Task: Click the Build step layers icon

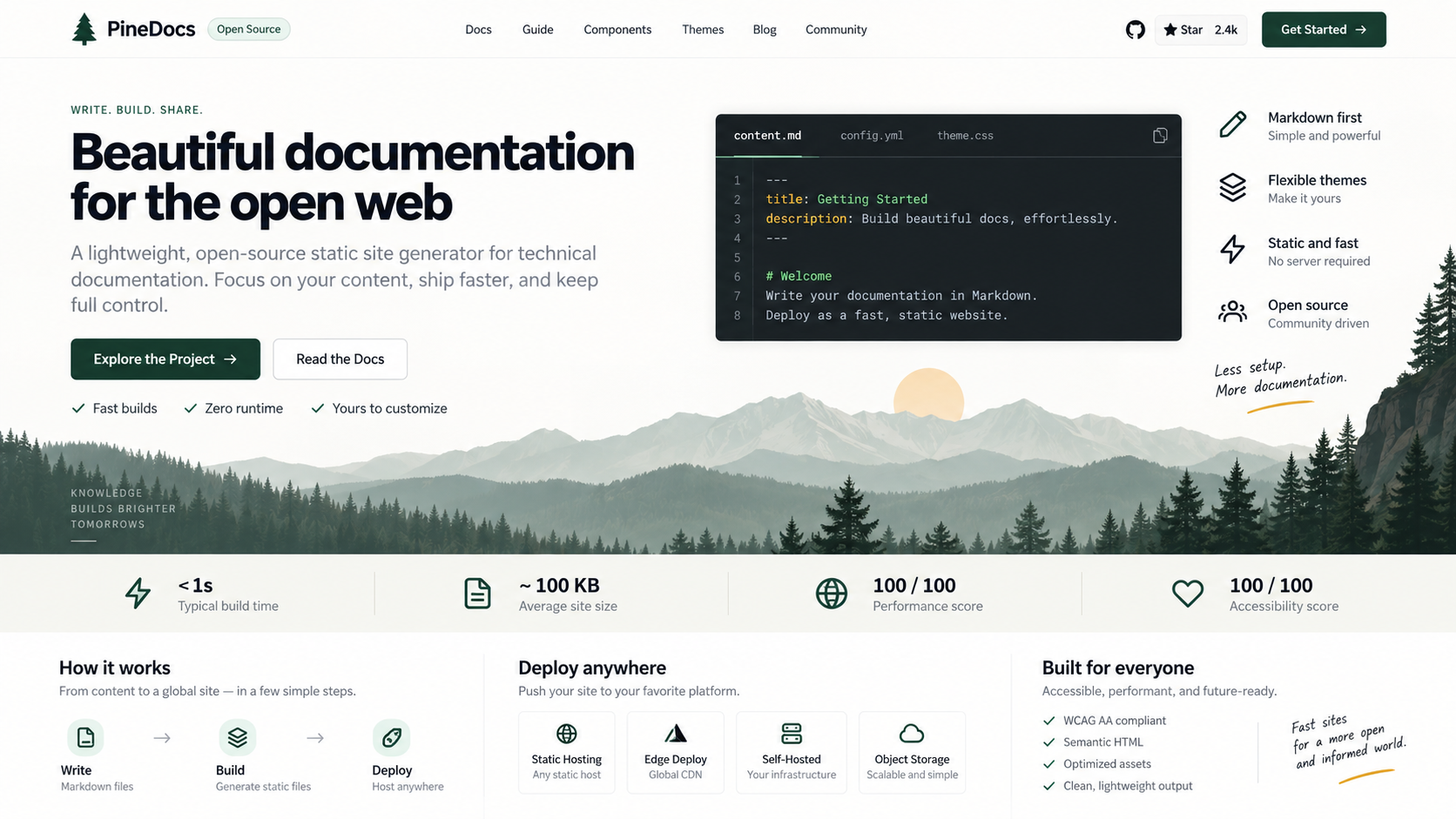Action: click(237, 737)
